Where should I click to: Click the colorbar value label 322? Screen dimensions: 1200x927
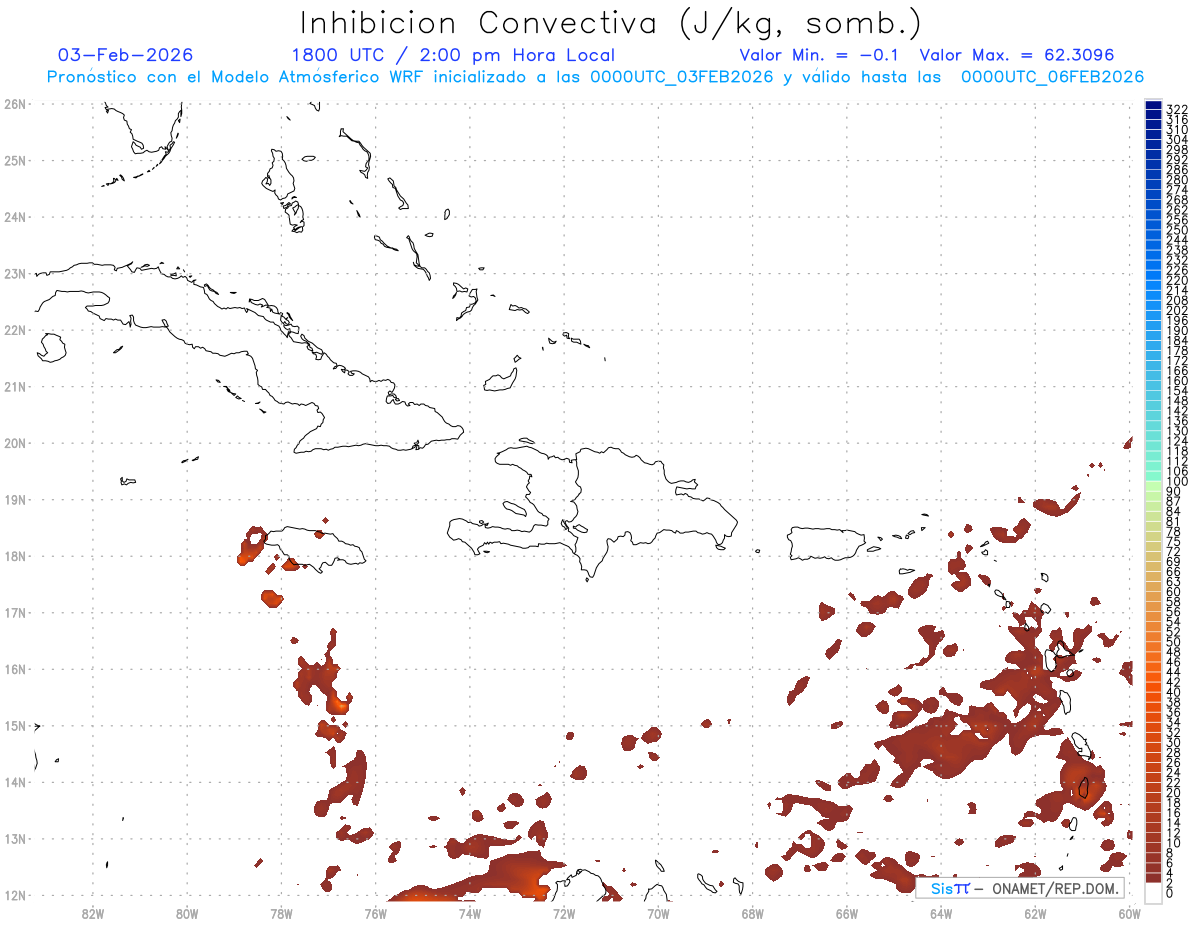tap(1177, 108)
